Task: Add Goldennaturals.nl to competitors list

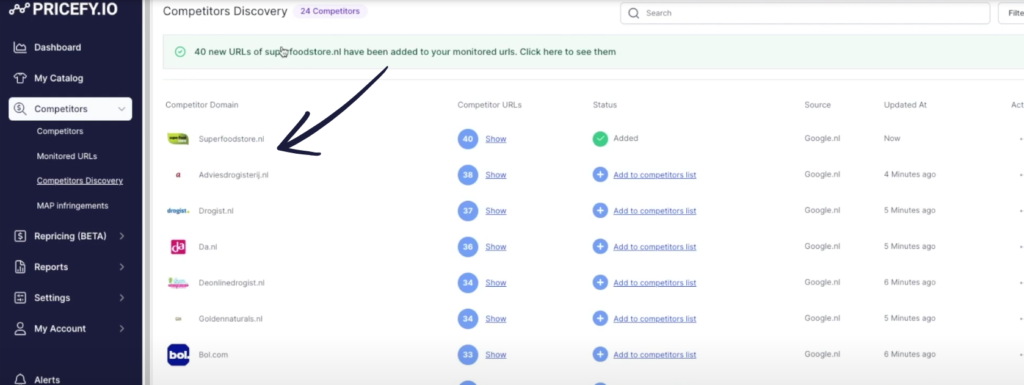Action: pos(654,318)
